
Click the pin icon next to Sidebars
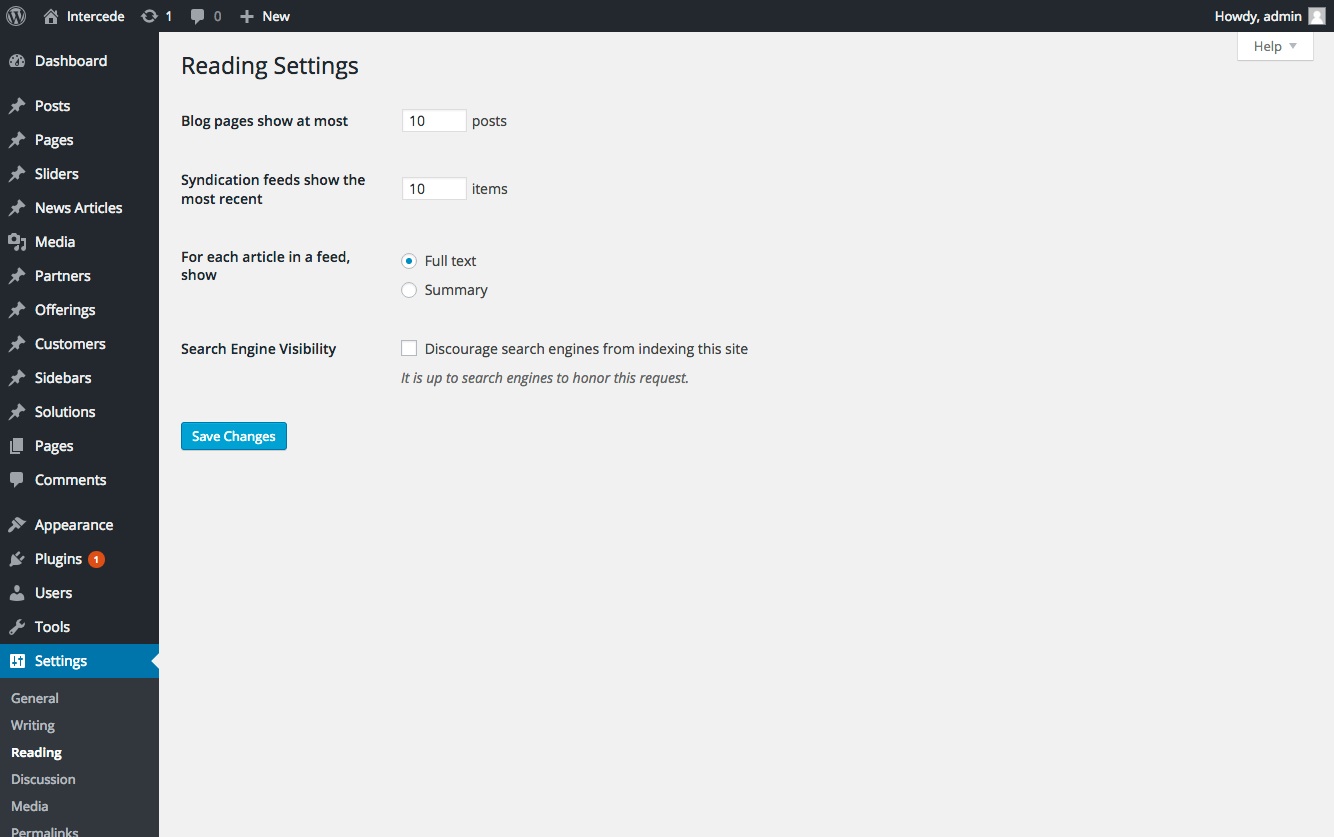tap(17, 378)
